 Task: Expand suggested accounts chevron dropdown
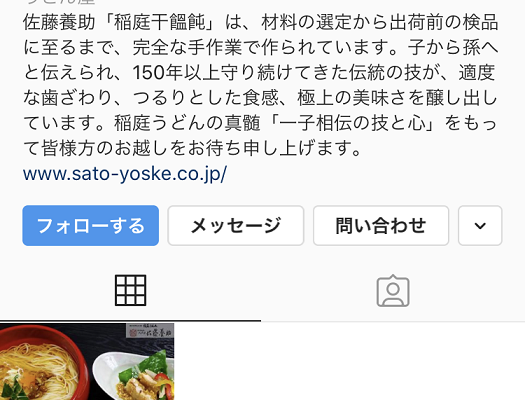480,226
